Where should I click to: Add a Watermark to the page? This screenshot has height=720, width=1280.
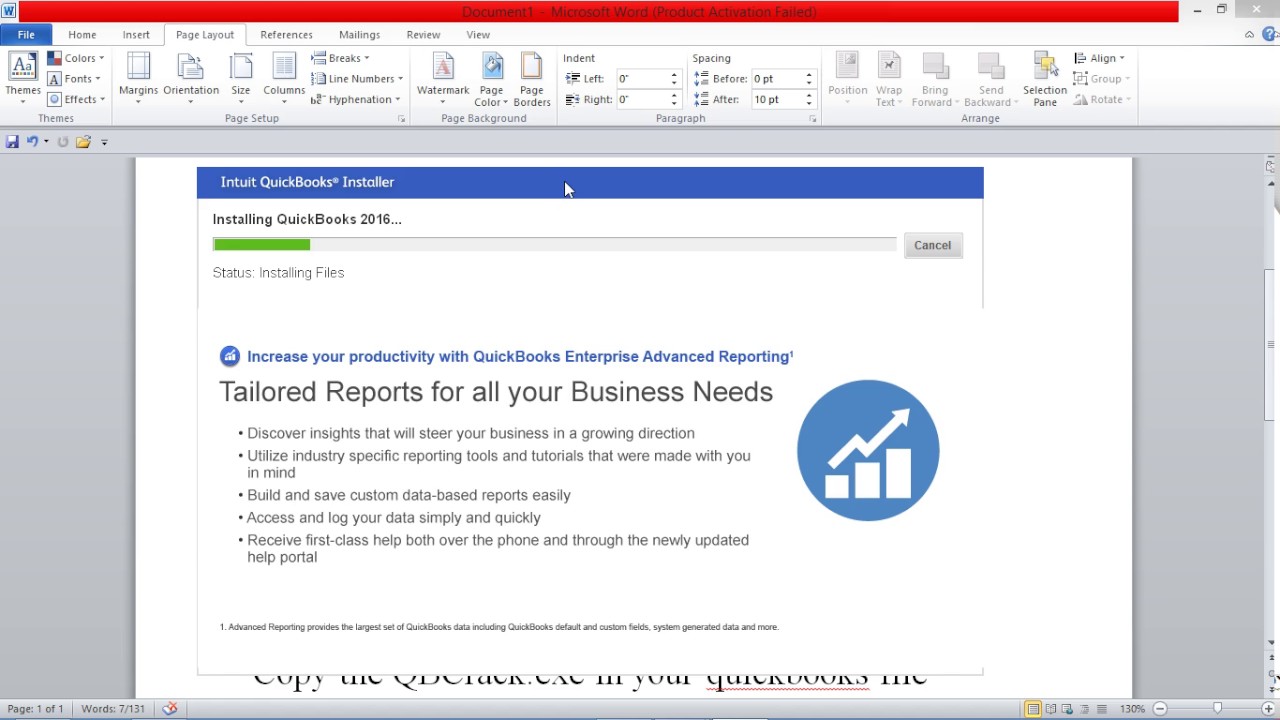point(443,78)
